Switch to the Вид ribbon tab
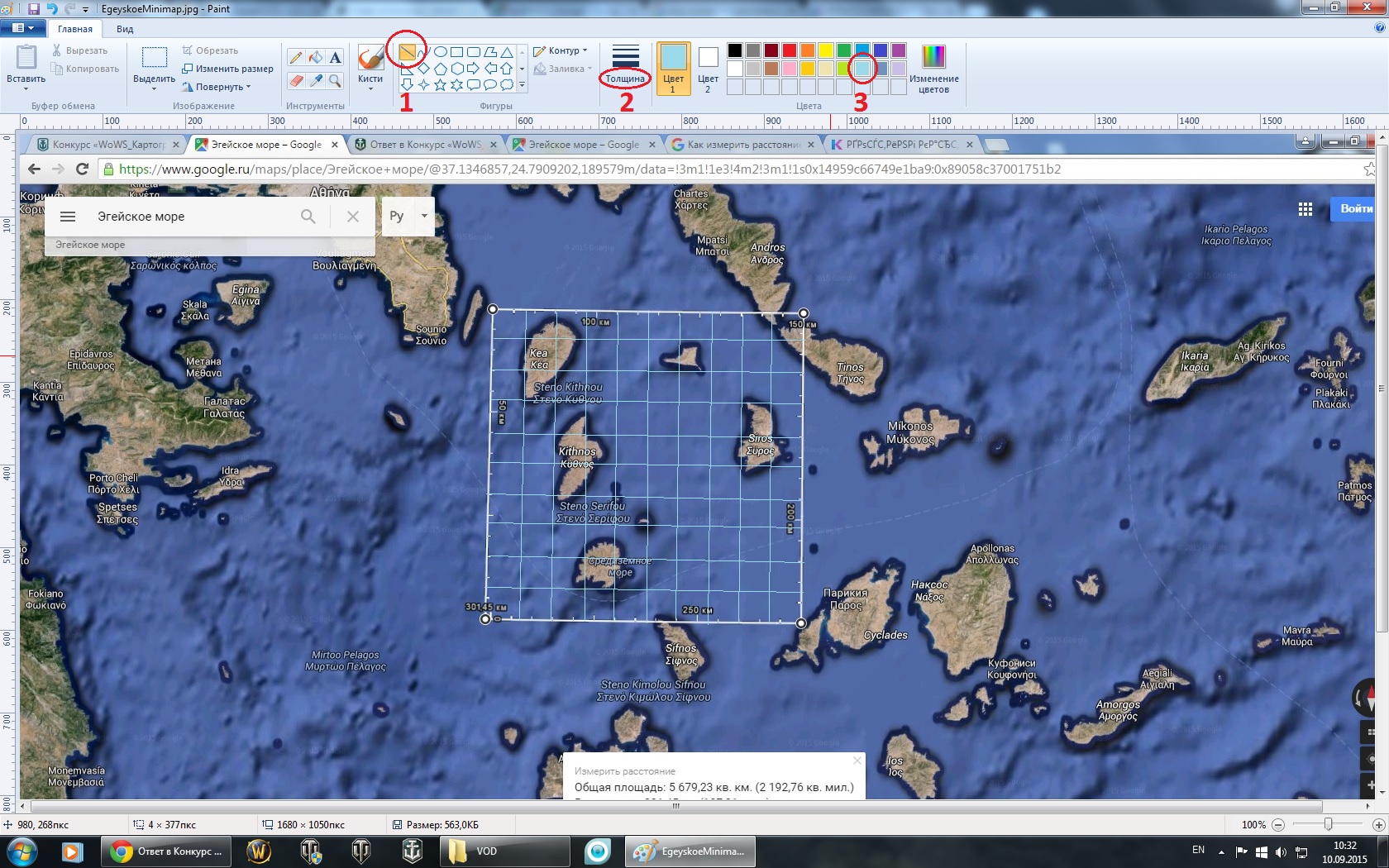 click(x=125, y=29)
